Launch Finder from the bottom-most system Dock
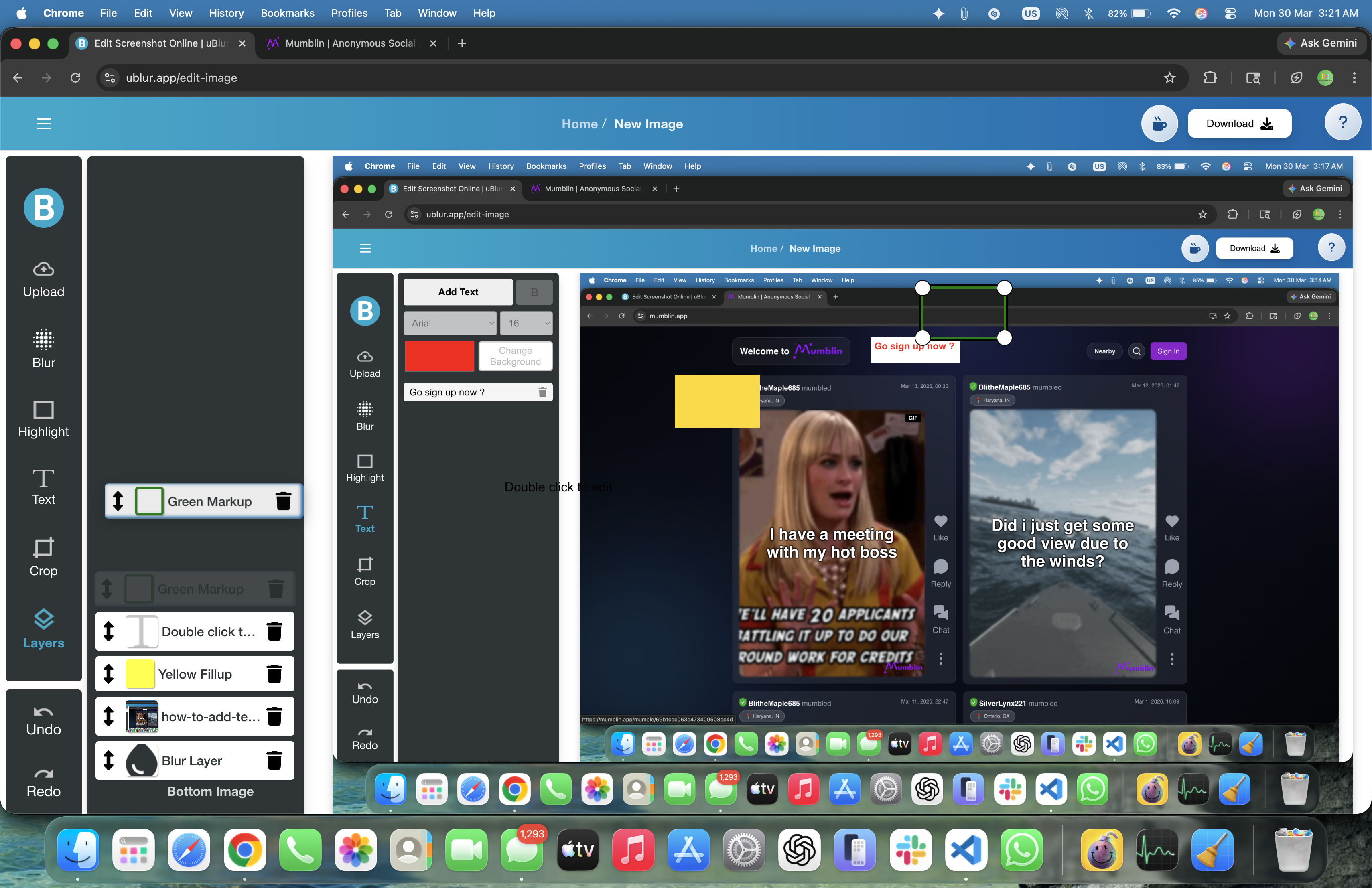Viewport: 1372px width, 888px height. (78, 850)
